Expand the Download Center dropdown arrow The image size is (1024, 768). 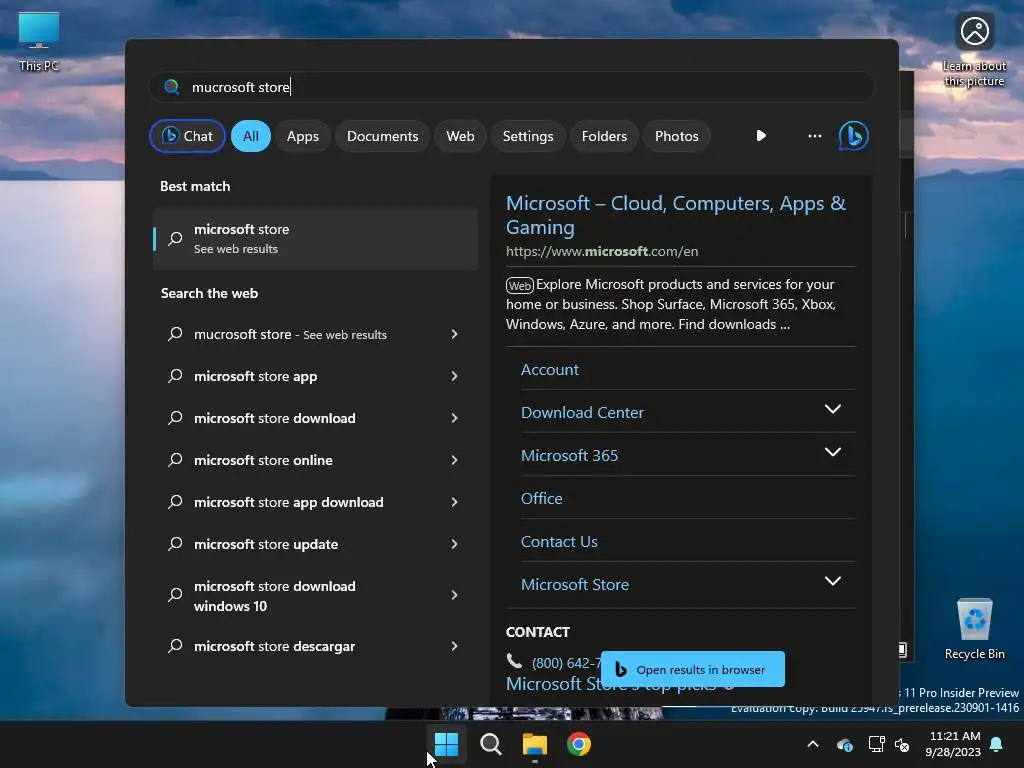click(x=833, y=409)
